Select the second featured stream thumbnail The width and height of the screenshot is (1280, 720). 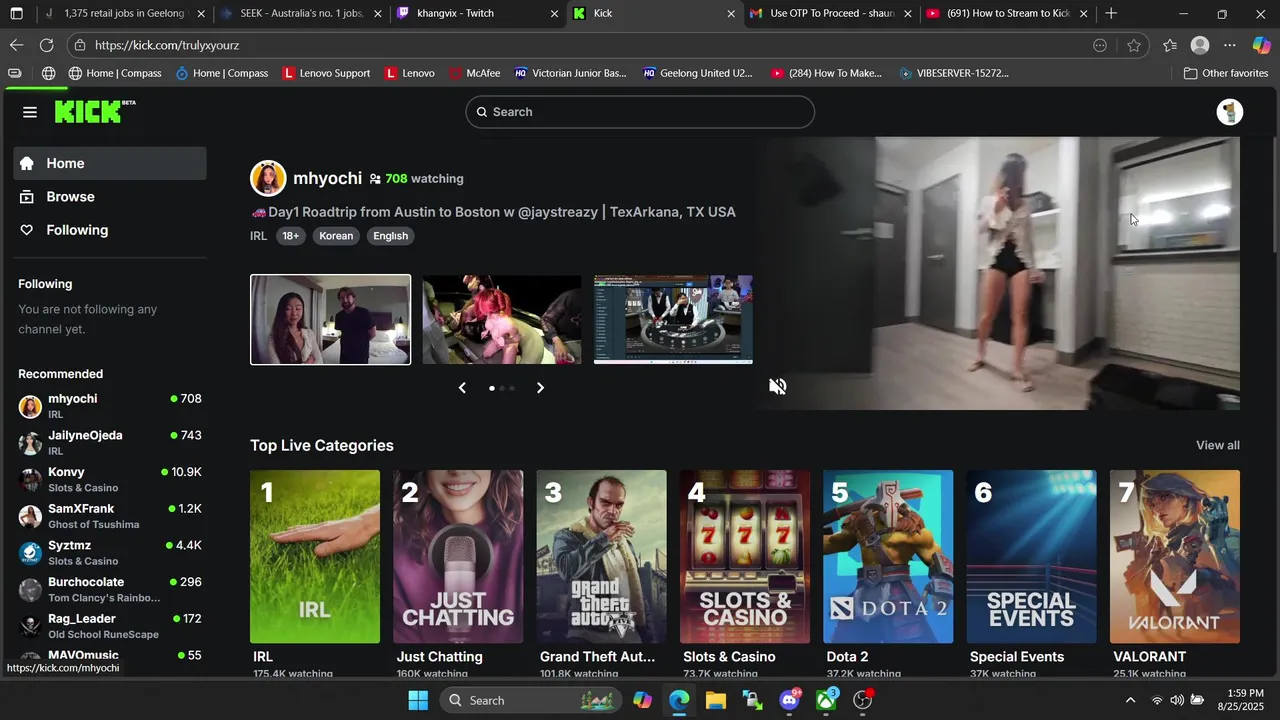502,320
